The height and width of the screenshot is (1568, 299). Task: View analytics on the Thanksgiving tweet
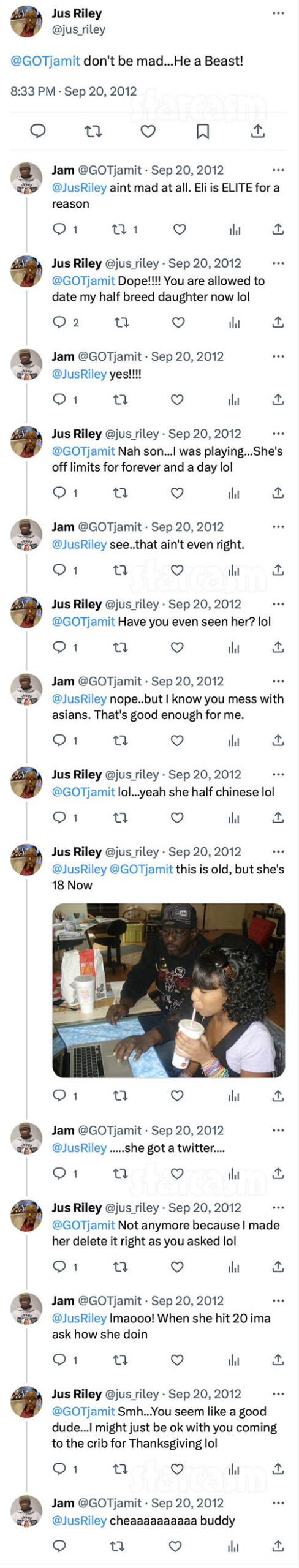click(x=234, y=1468)
